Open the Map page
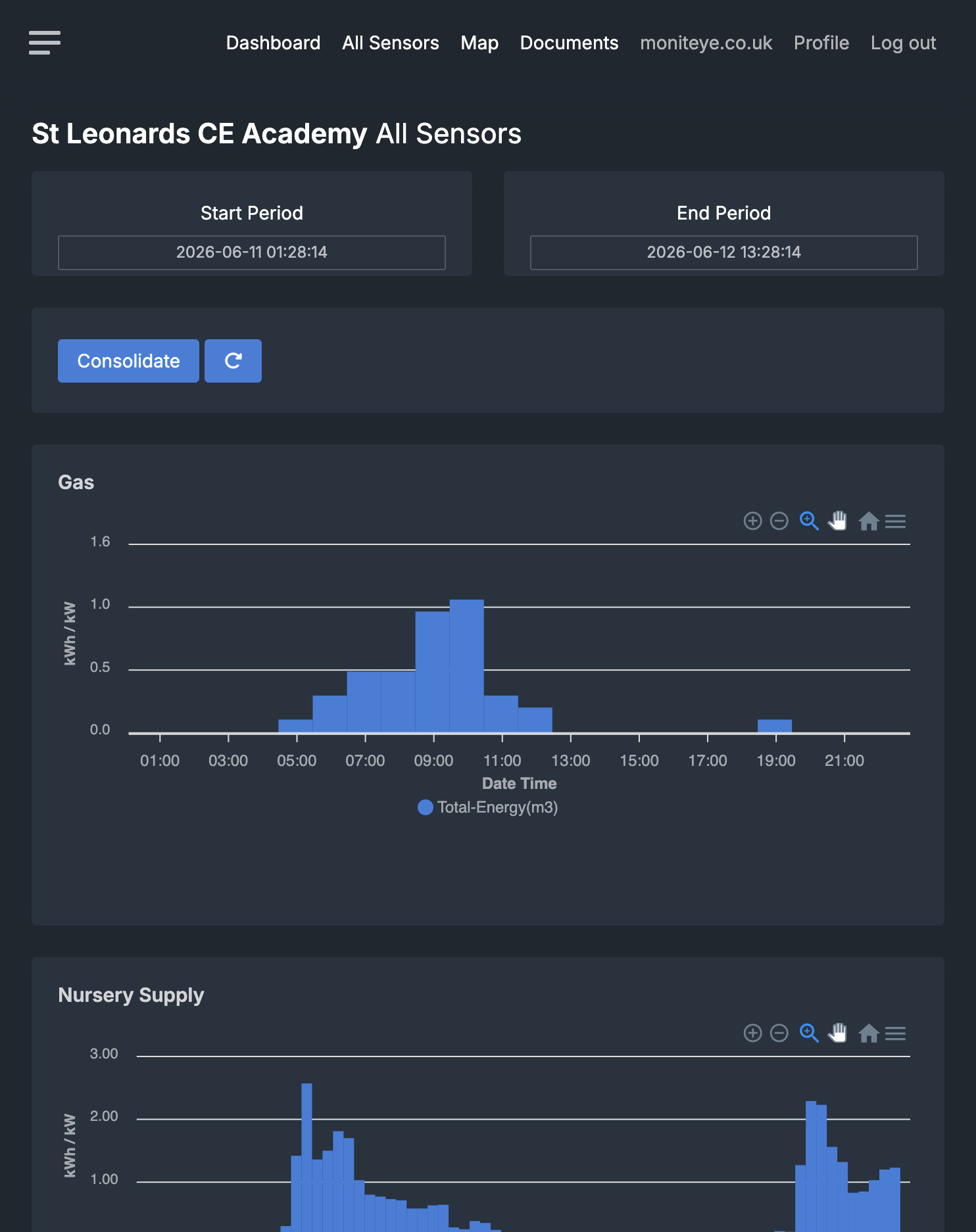Image resolution: width=976 pixels, height=1232 pixels. [x=479, y=43]
